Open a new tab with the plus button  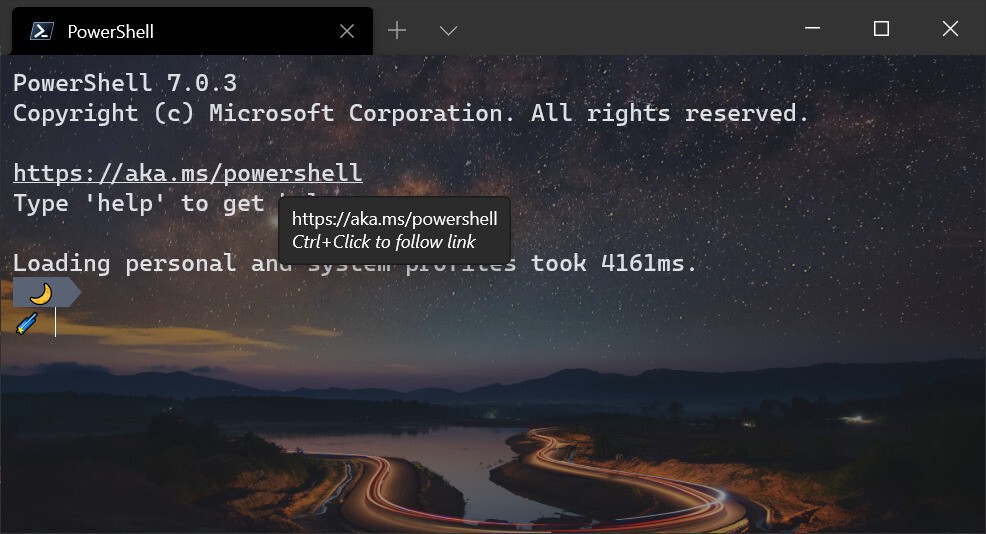[397, 30]
